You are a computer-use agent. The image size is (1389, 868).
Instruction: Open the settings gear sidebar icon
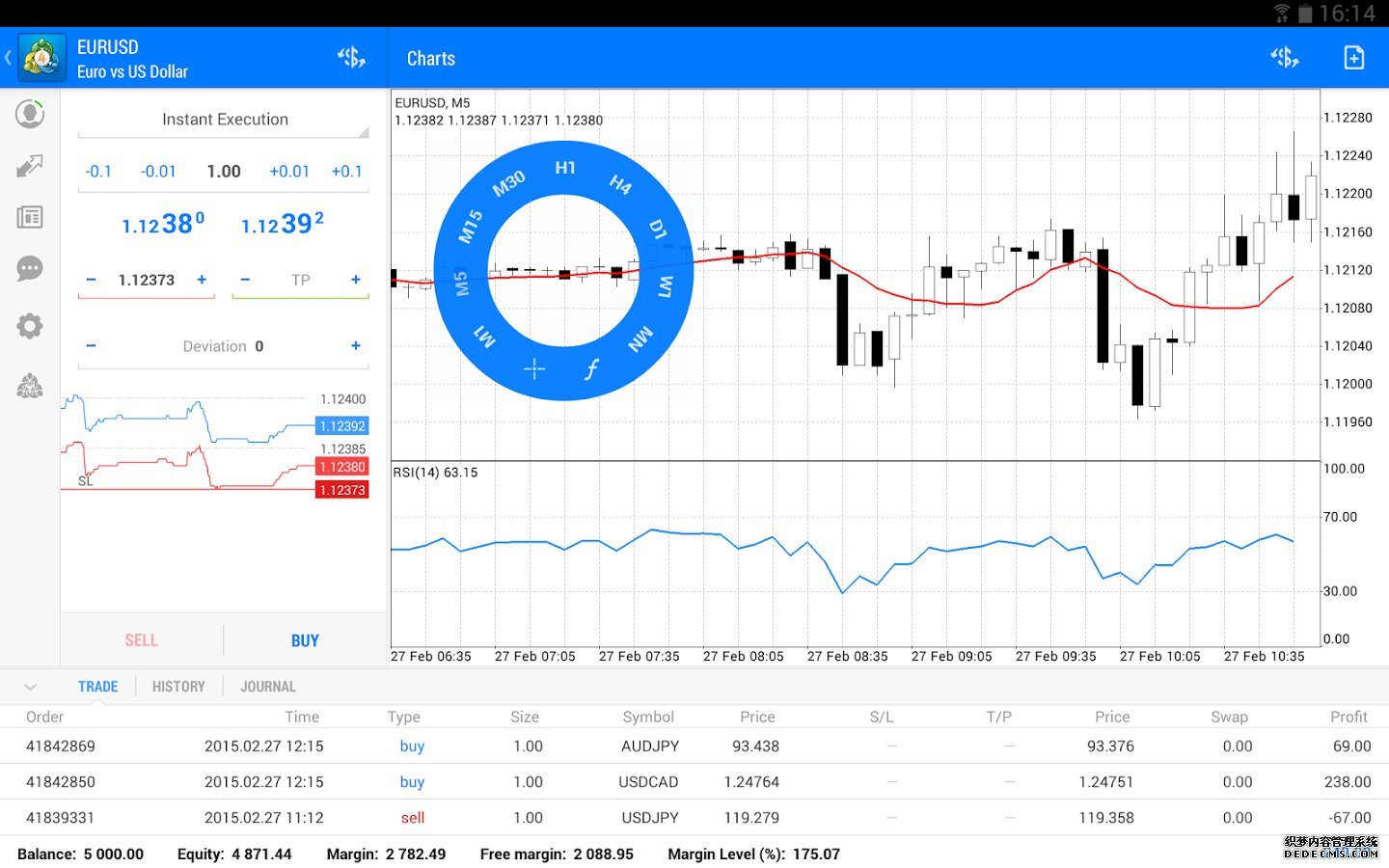(x=30, y=326)
